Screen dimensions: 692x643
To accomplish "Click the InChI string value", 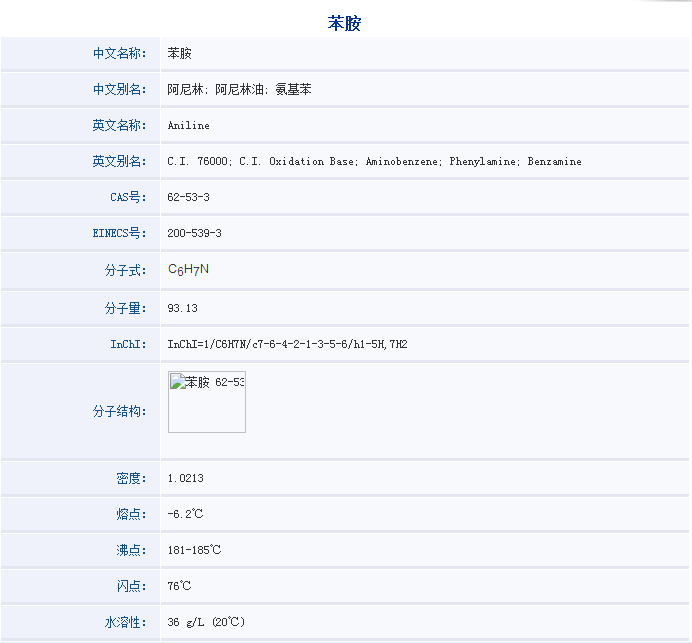I will (x=287, y=344).
